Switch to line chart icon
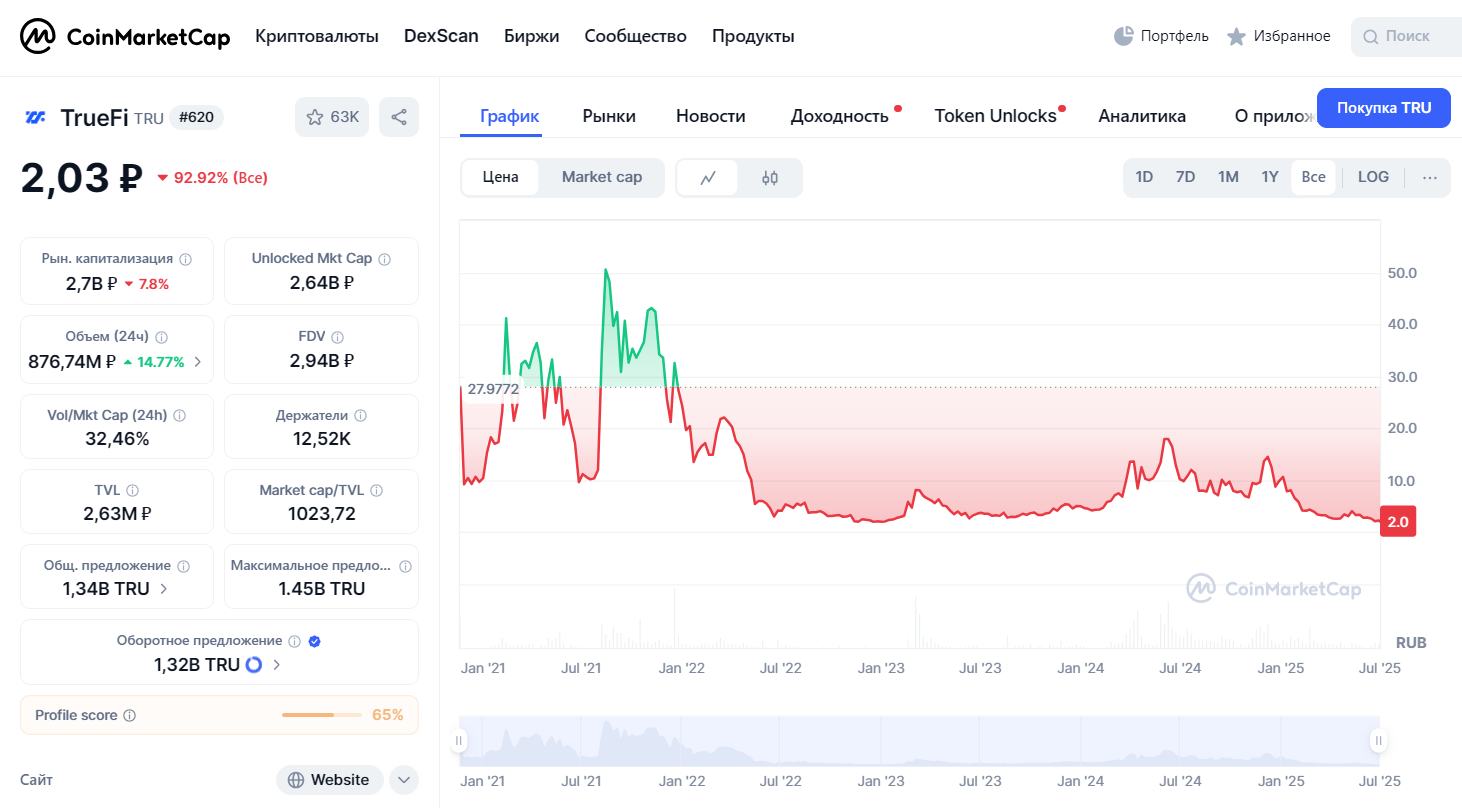 point(708,178)
